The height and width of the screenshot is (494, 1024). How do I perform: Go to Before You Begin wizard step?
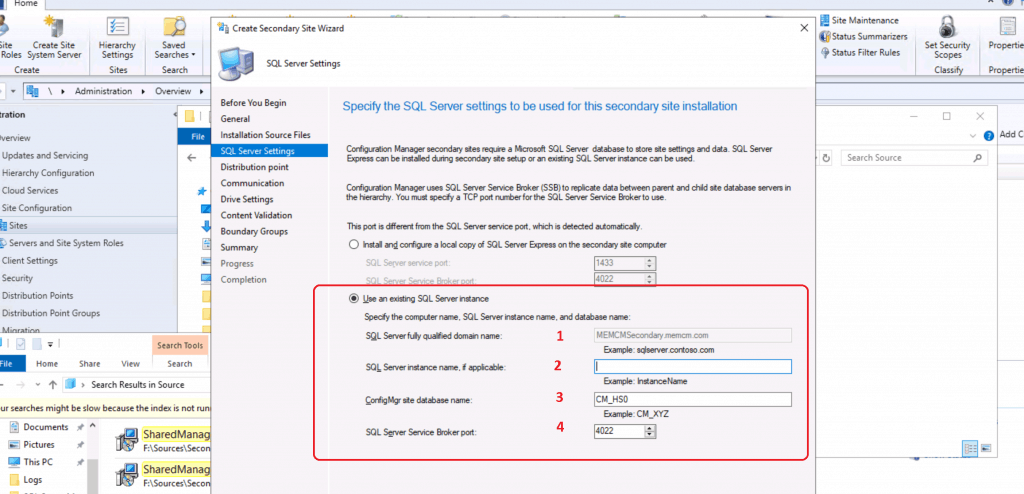coord(253,103)
